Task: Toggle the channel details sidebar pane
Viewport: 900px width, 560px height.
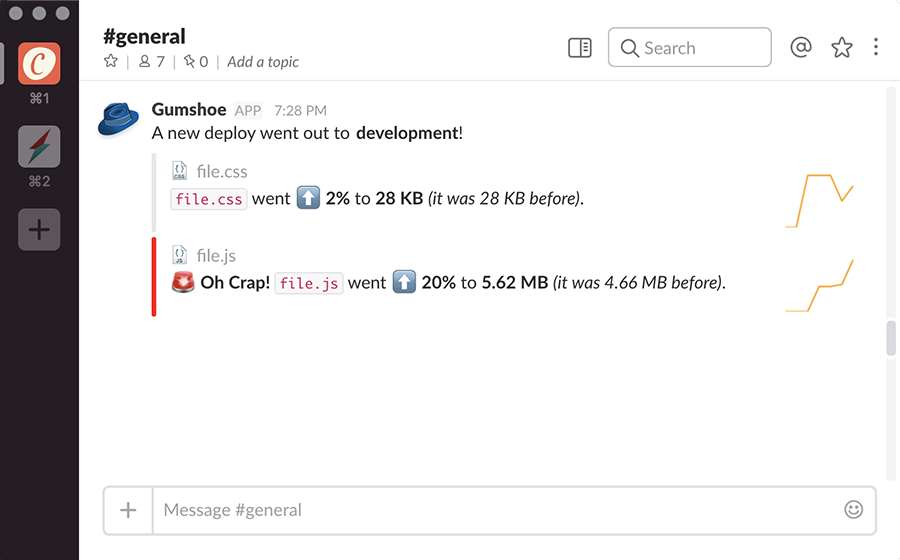Action: pyautogui.click(x=580, y=48)
